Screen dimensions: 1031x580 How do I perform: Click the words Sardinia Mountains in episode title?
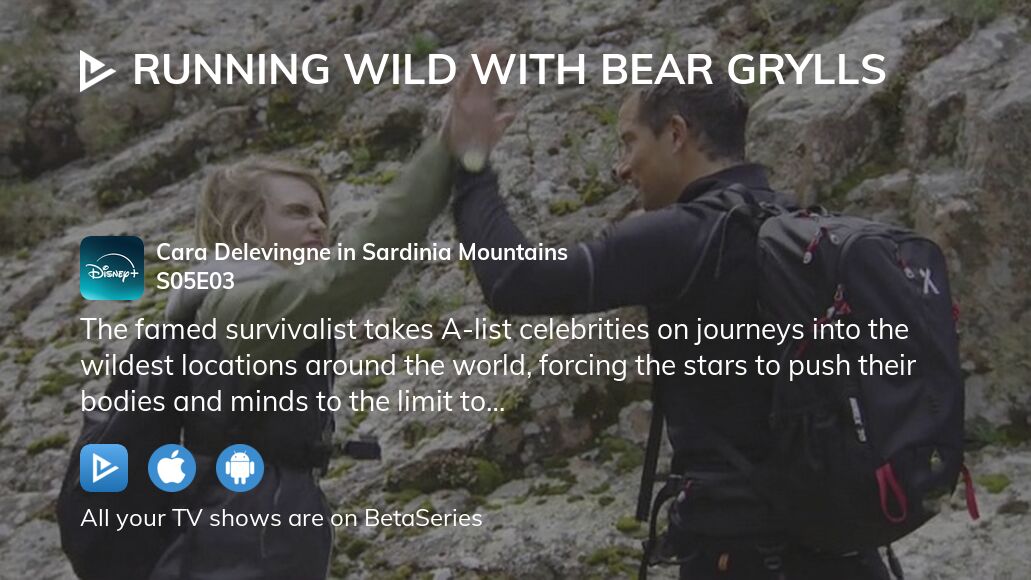click(x=465, y=253)
